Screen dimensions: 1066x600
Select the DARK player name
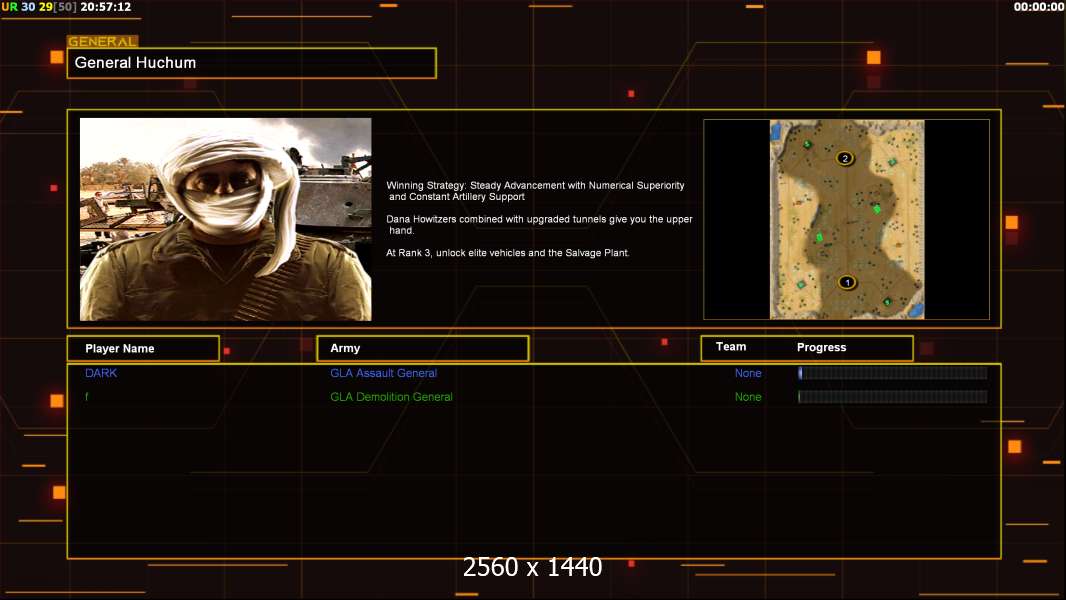tap(101, 373)
